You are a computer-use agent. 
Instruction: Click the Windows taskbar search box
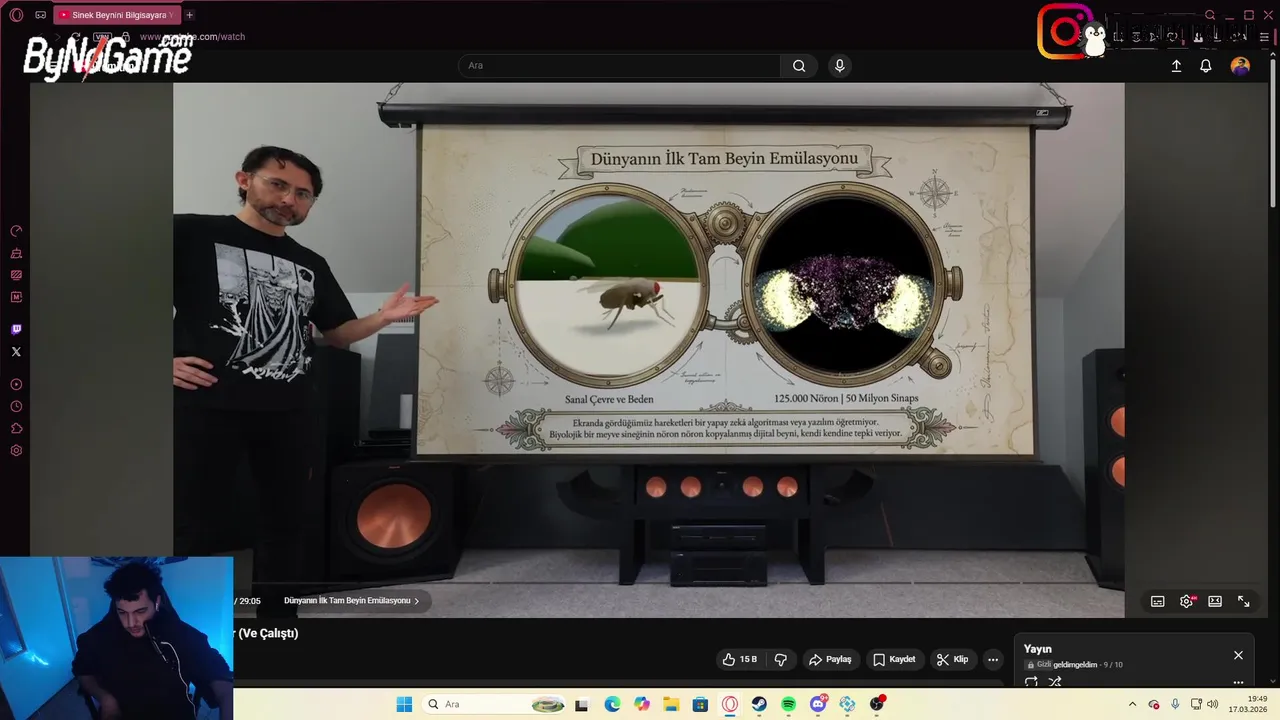[x=495, y=704]
